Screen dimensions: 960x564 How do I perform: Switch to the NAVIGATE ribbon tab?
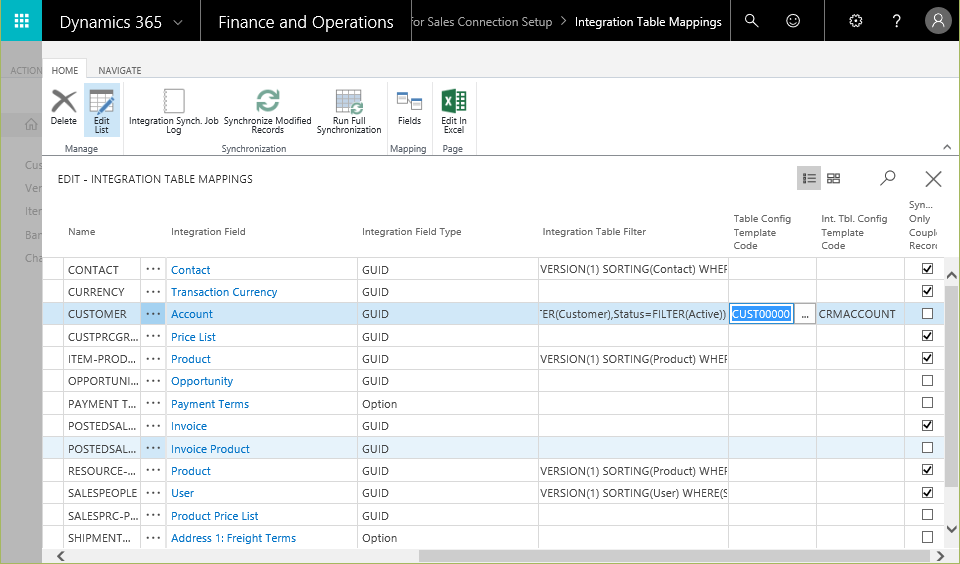pyautogui.click(x=120, y=70)
